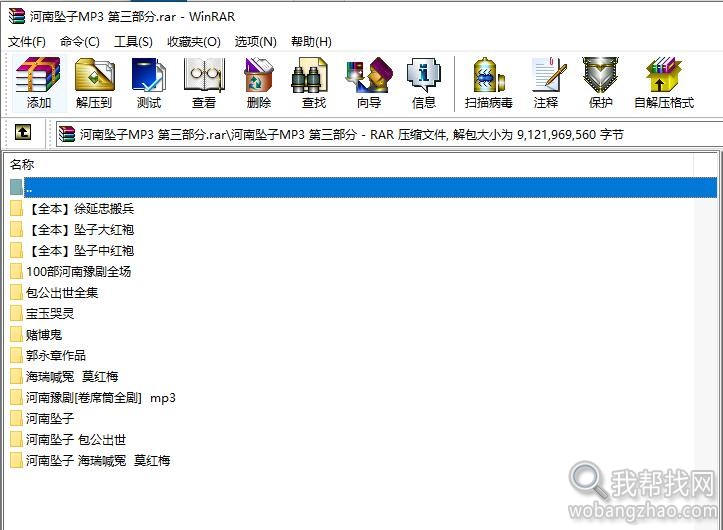Select folder 河南坠子 海瑞喊冤 莫红梅
Viewport: 723px width, 530px height.
[x=90, y=460]
